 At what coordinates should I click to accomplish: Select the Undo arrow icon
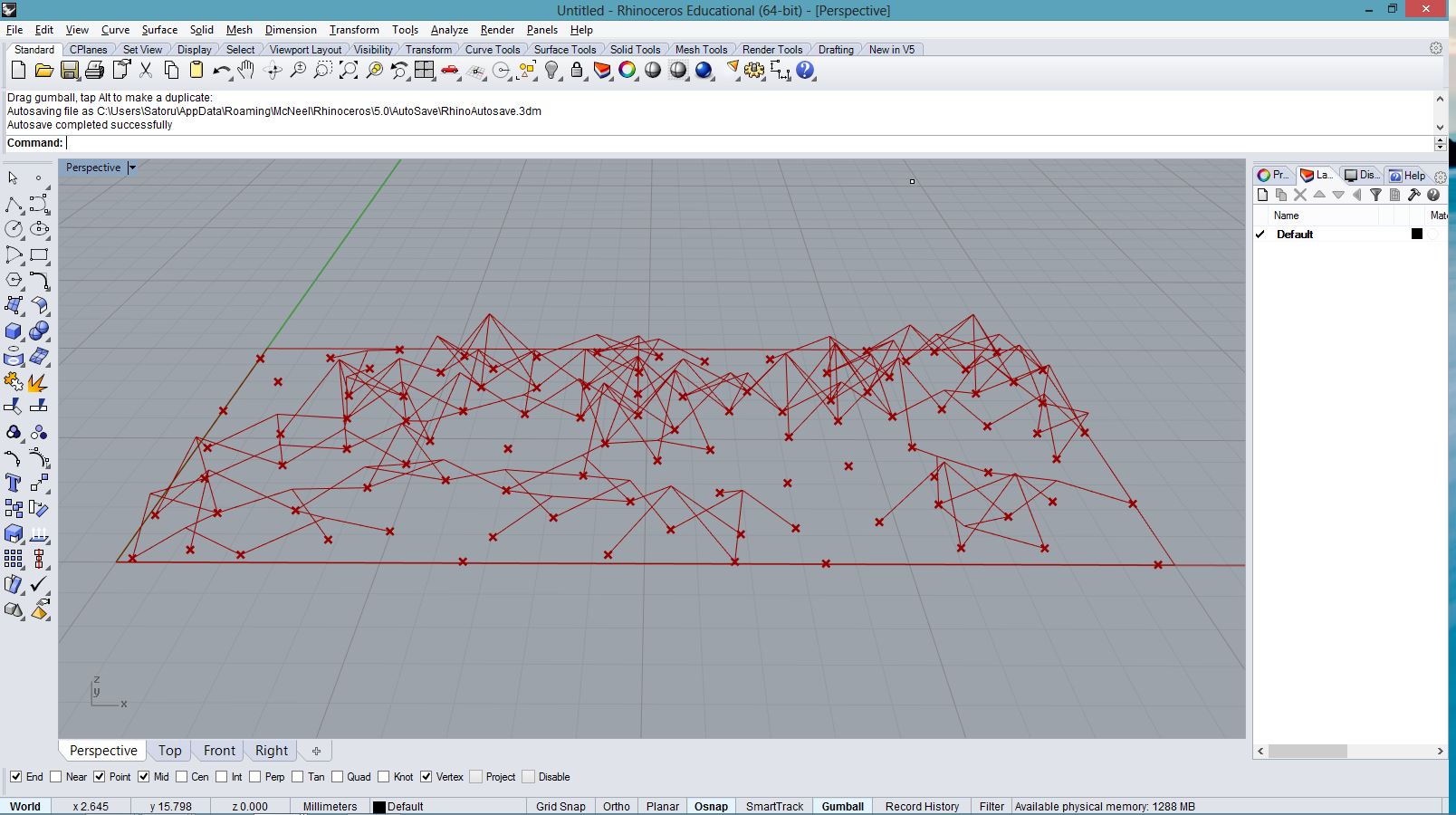(x=221, y=71)
